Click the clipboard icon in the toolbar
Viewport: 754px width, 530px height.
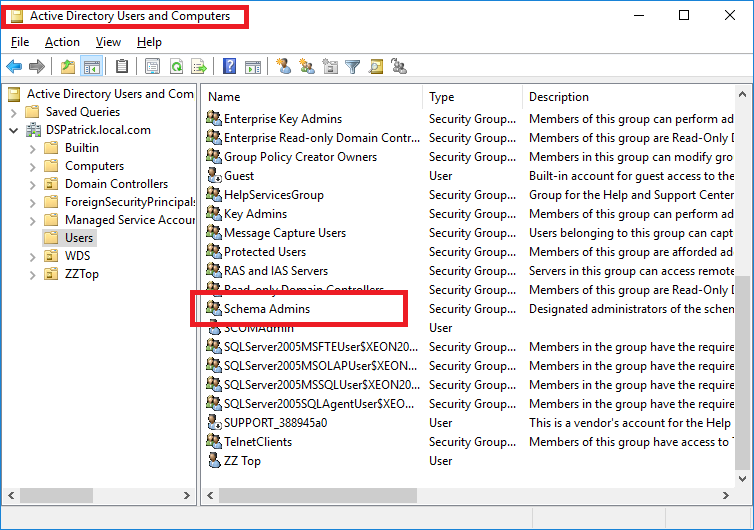122,66
